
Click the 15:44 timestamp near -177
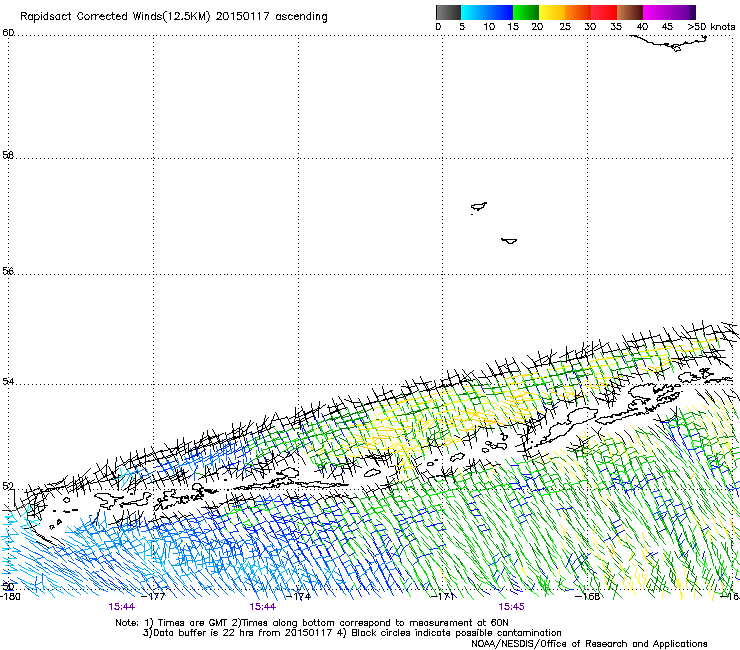121,607
